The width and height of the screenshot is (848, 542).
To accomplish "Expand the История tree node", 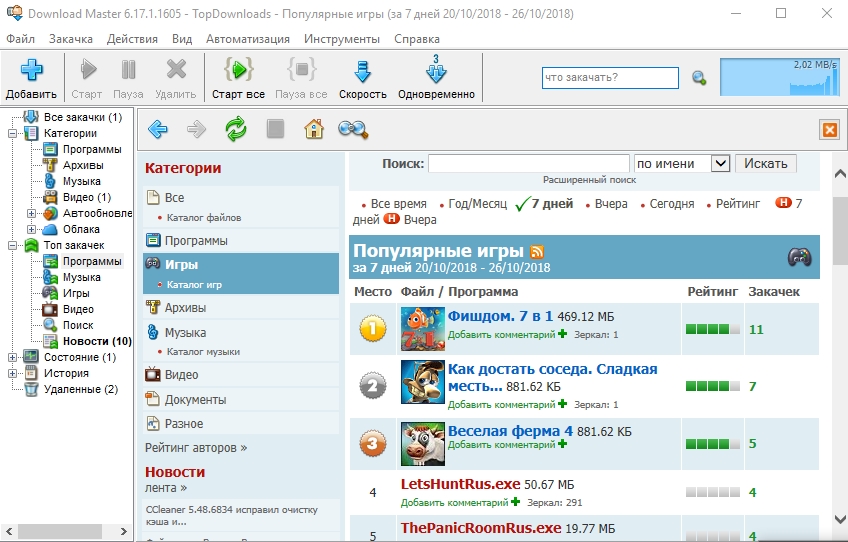I will point(12,373).
